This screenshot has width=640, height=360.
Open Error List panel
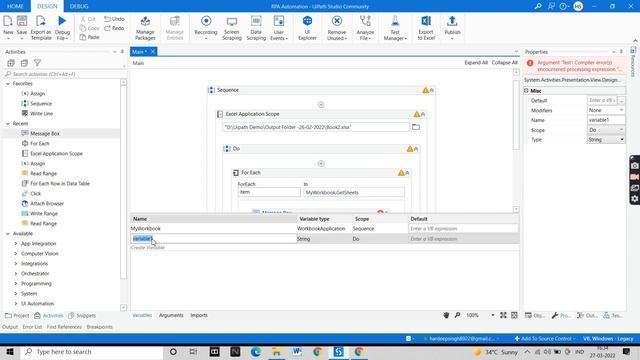[x=32, y=327]
